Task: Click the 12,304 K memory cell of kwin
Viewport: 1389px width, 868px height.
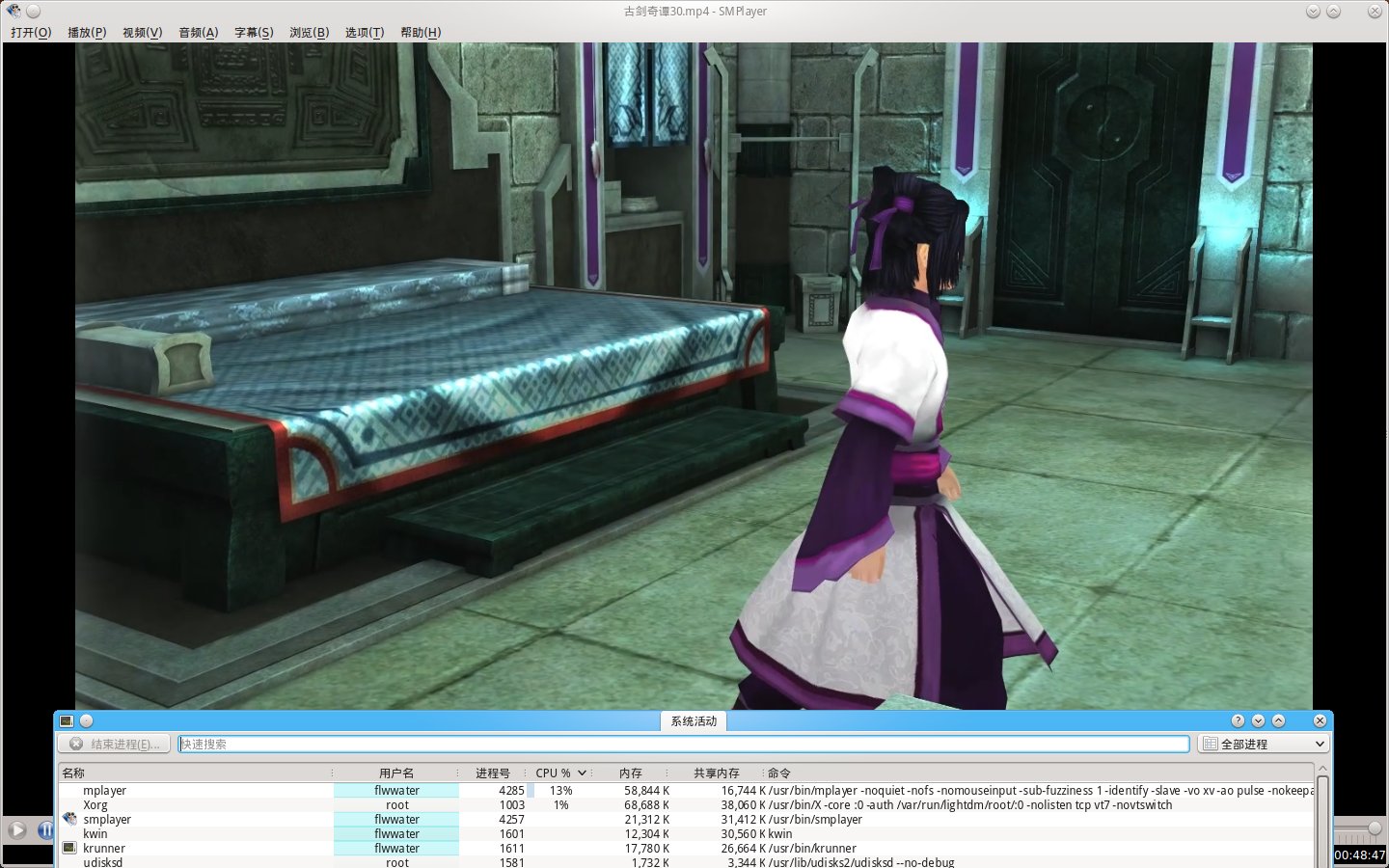Action: [x=646, y=833]
